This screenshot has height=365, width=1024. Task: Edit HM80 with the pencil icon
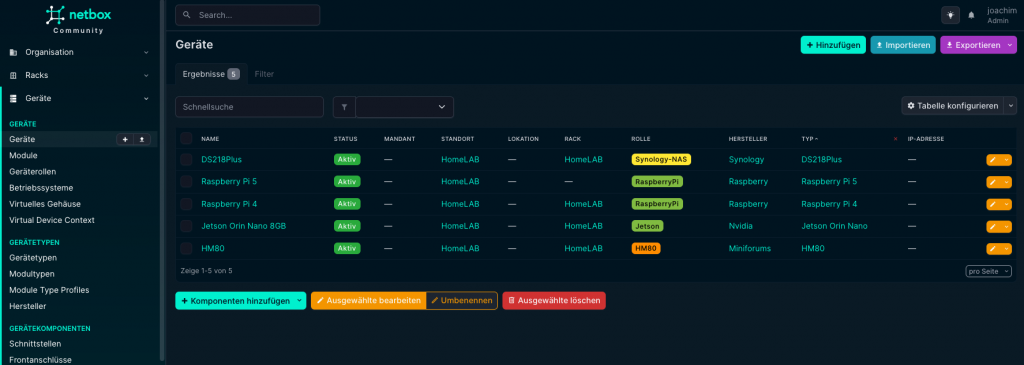point(993,249)
